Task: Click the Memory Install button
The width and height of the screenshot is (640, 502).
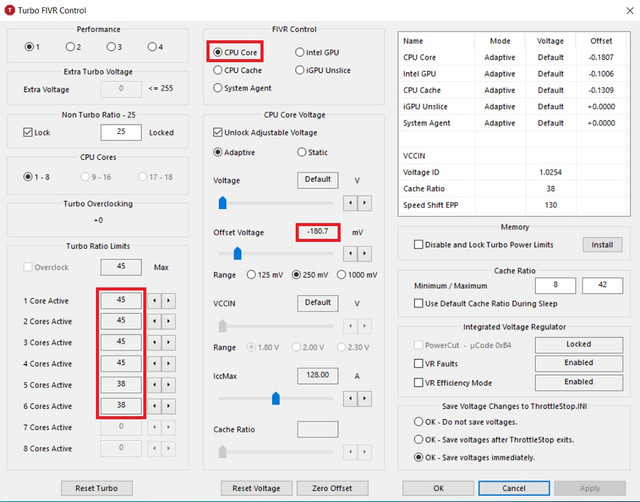Action: tap(602, 245)
